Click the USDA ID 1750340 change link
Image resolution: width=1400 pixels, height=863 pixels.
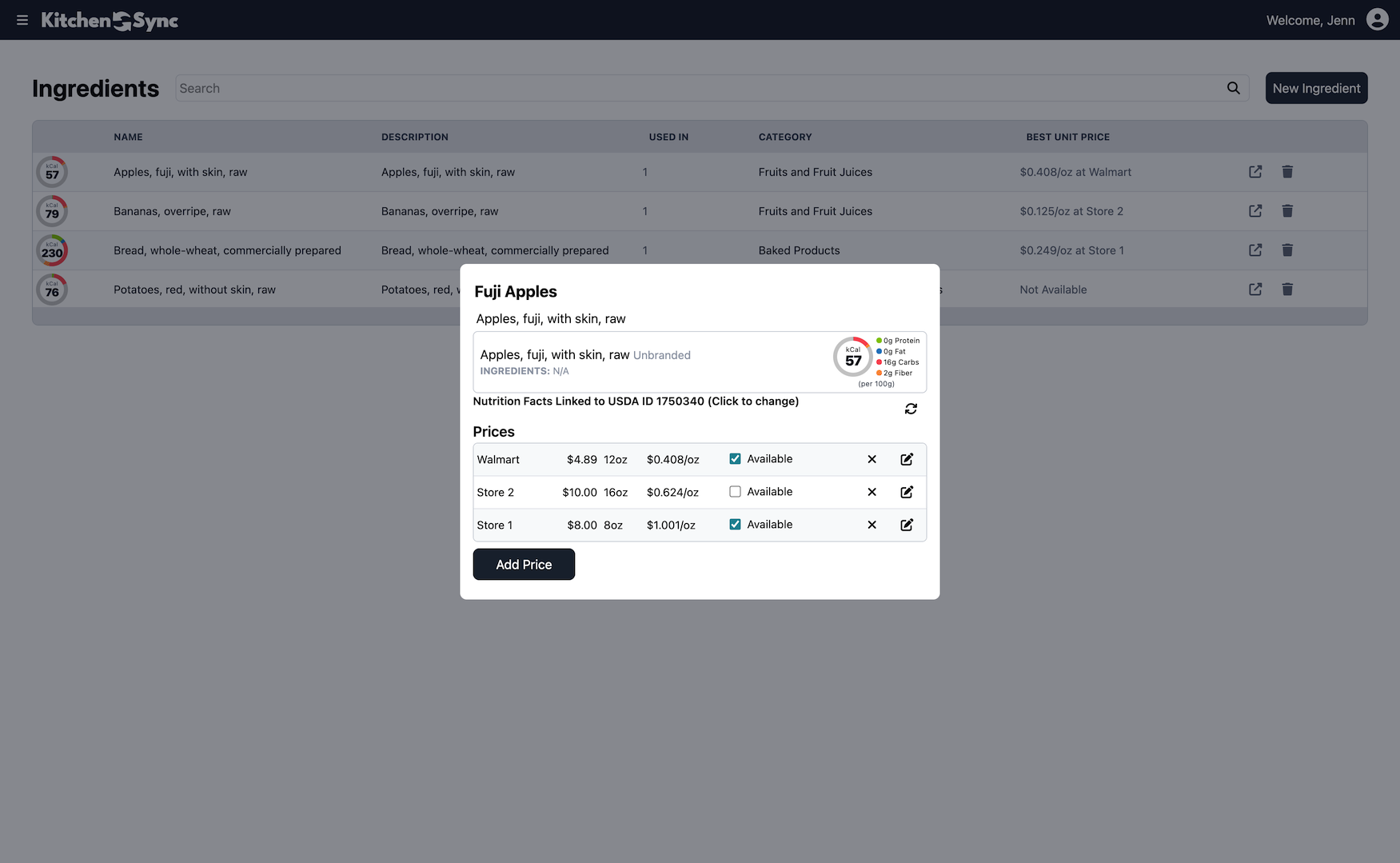636,401
